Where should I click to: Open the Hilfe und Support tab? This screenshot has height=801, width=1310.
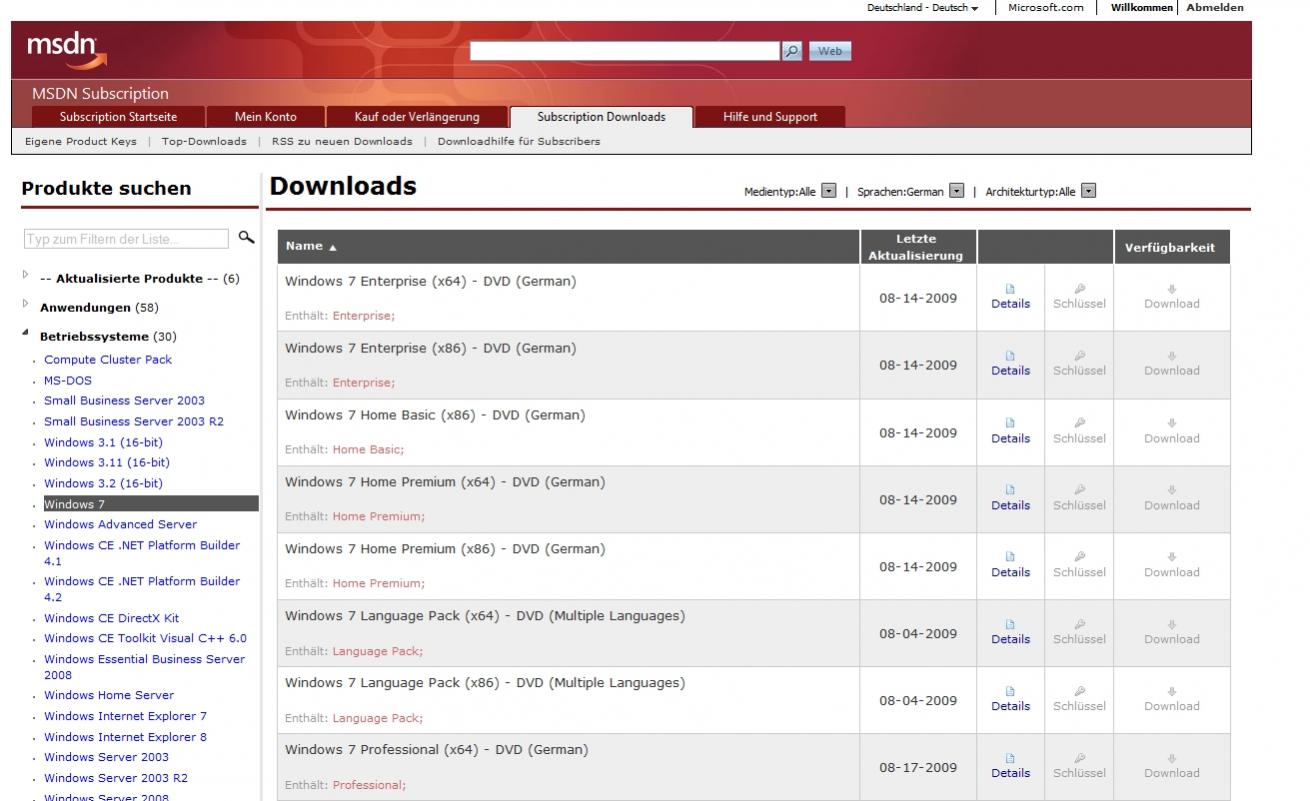click(770, 117)
